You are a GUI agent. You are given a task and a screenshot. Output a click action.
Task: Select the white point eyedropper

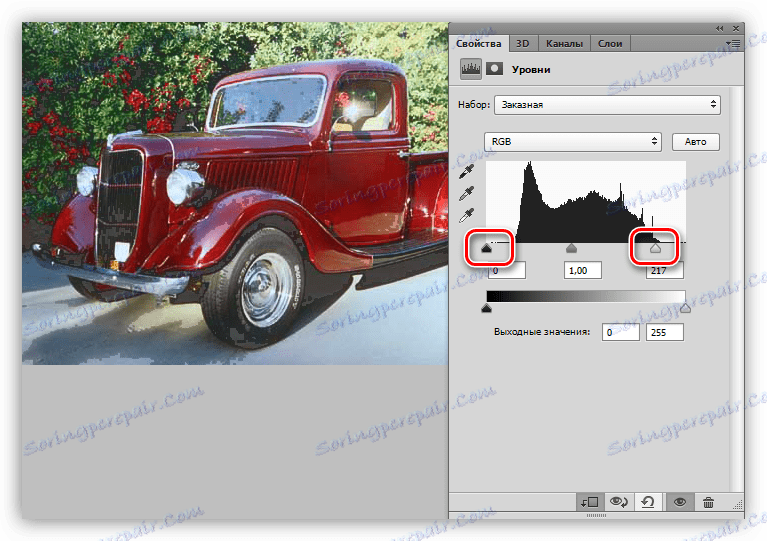[467, 215]
